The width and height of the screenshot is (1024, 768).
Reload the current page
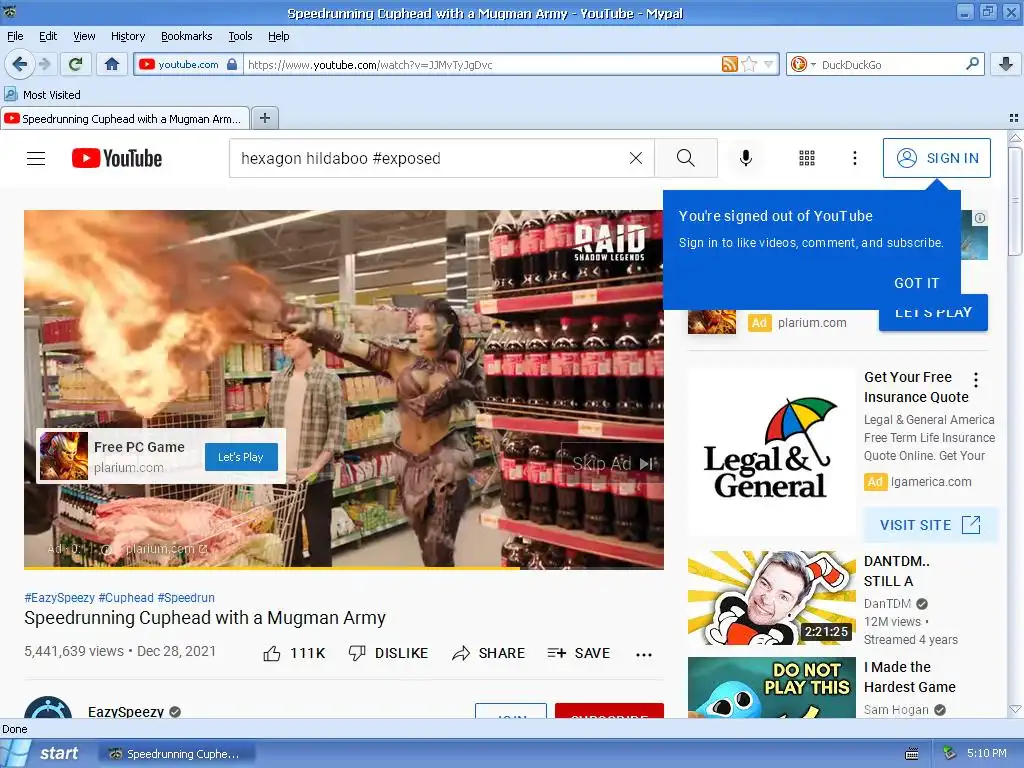tap(76, 64)
